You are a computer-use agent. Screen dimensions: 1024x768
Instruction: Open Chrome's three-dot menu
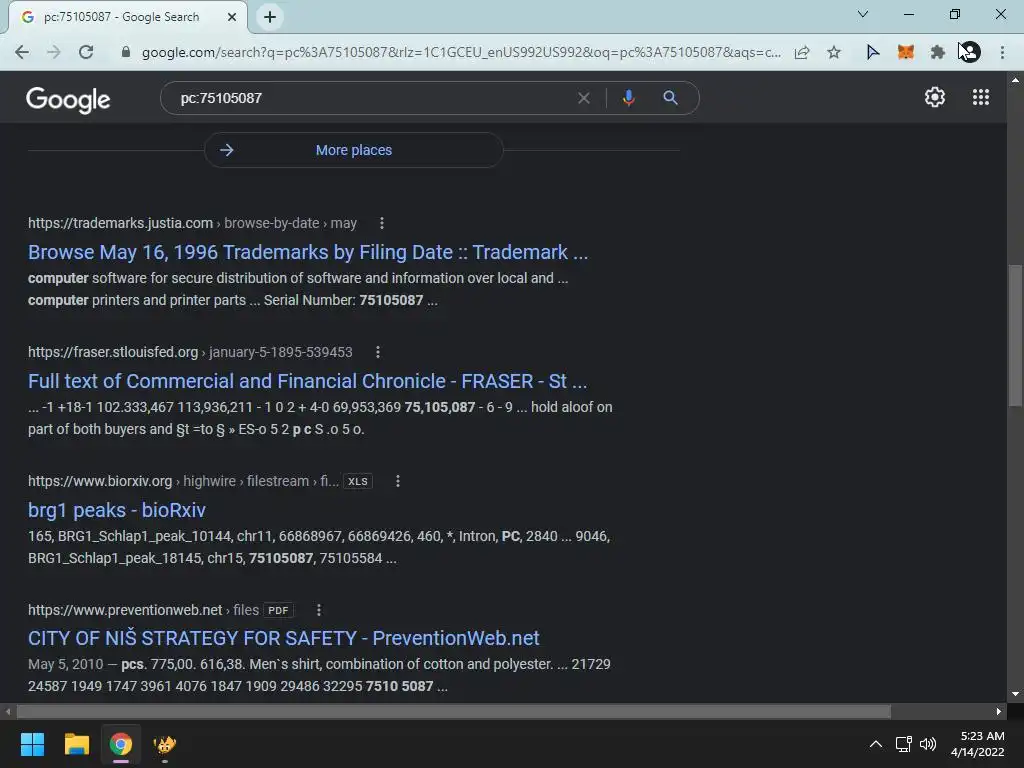point(1002,52)
